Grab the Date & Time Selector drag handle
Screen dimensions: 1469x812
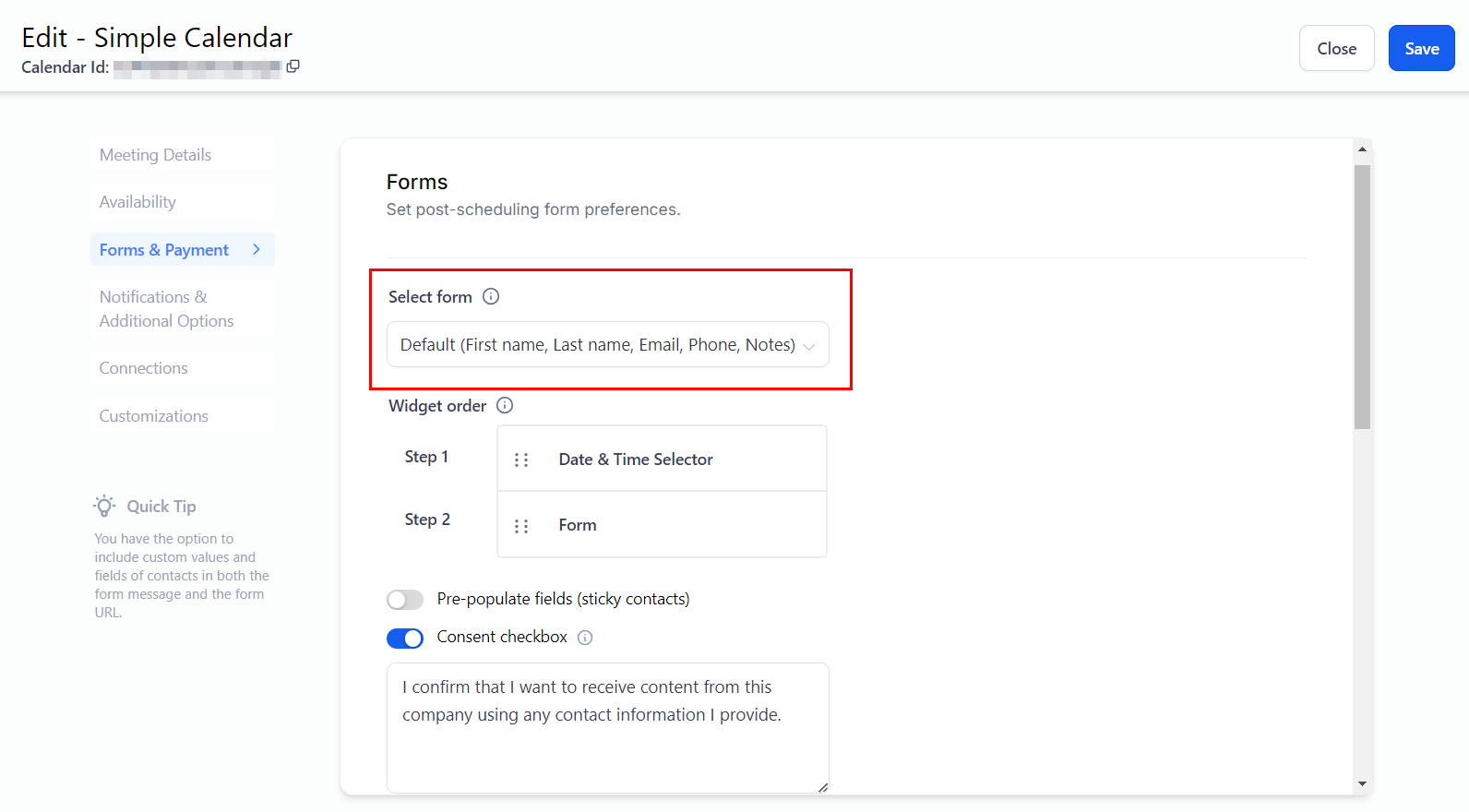(521, 460)
